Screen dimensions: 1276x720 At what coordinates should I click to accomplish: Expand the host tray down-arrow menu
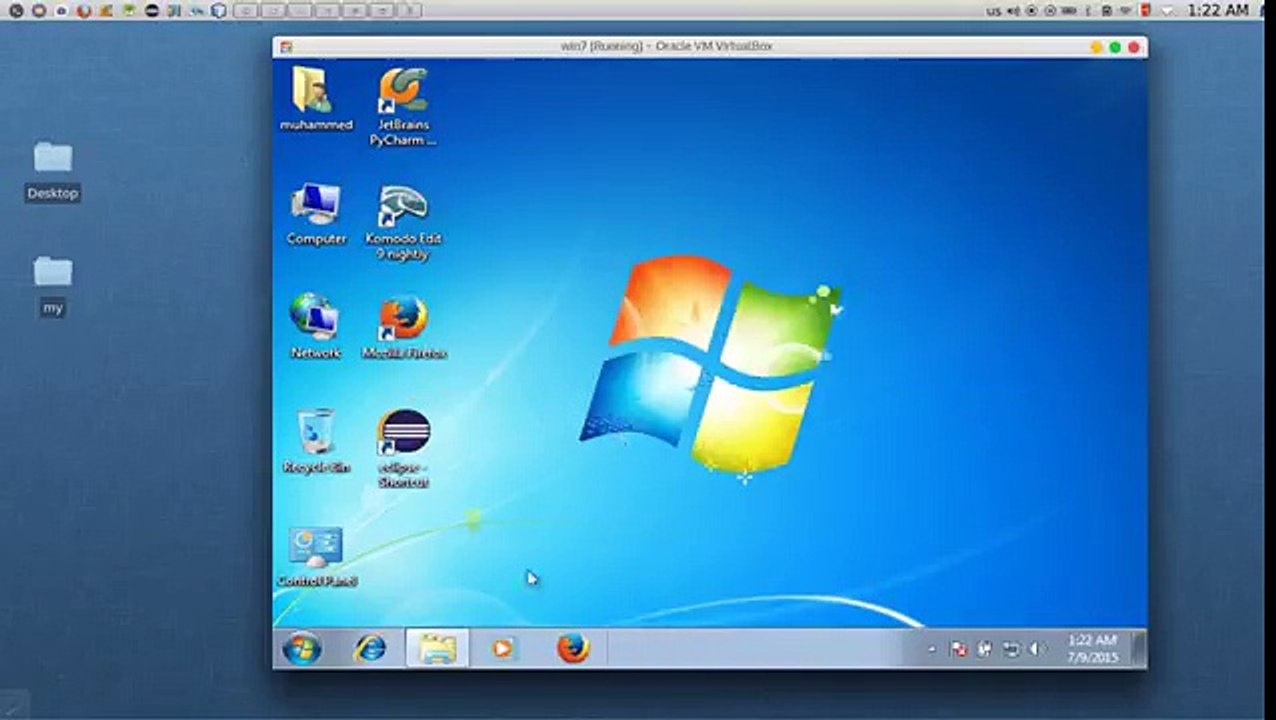point(1167,11)
